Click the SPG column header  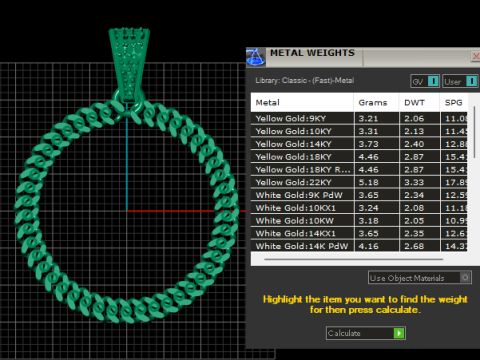click(454, 102)
